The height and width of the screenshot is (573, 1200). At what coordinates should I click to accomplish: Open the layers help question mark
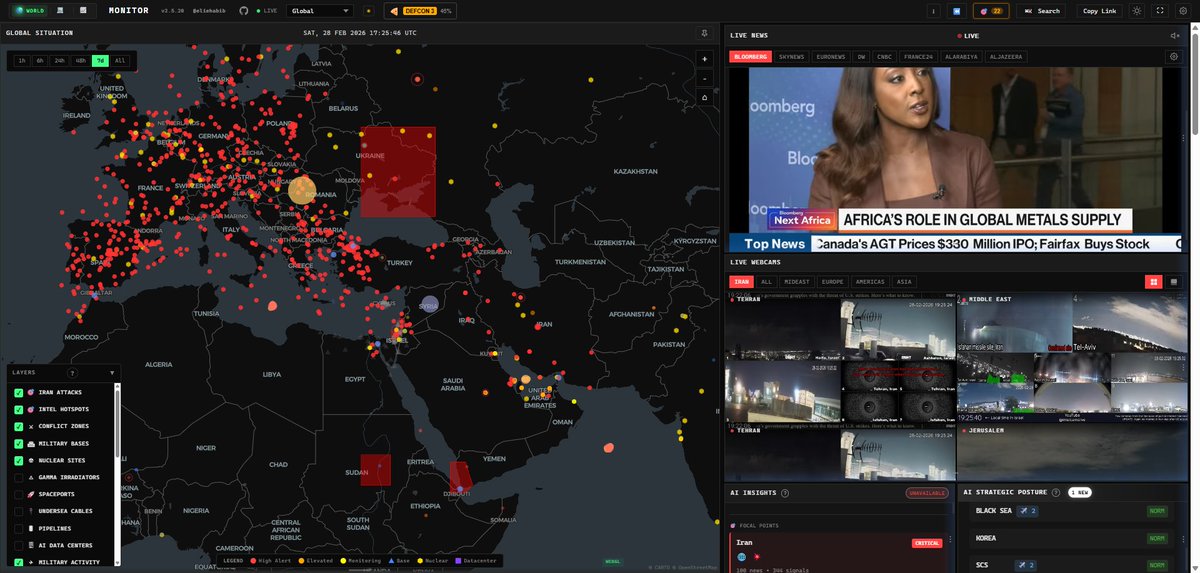(x=72, y=372)
